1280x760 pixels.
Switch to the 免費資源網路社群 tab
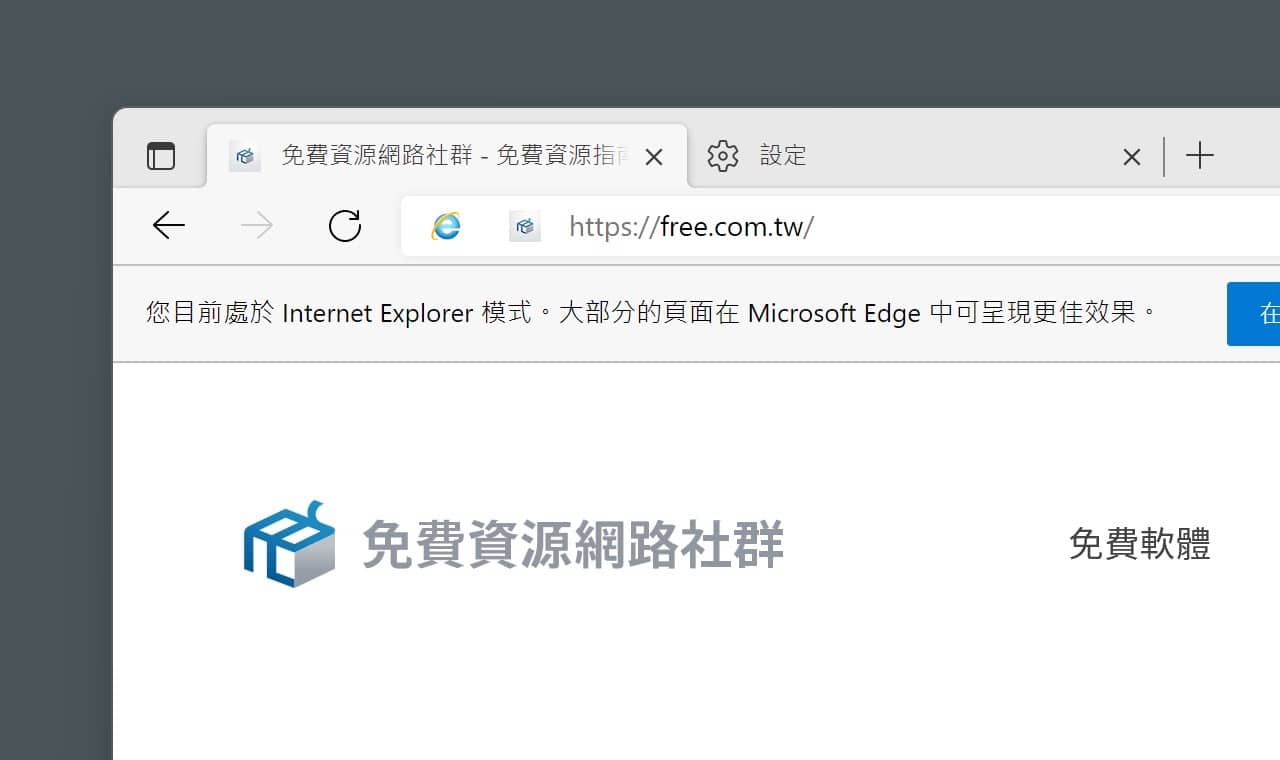(x=447, y=156)
